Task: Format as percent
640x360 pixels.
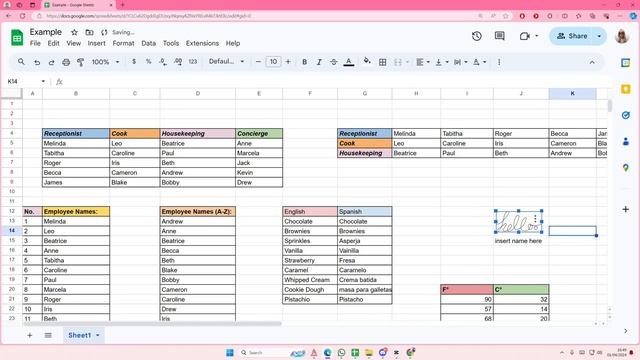Action: 149,62
